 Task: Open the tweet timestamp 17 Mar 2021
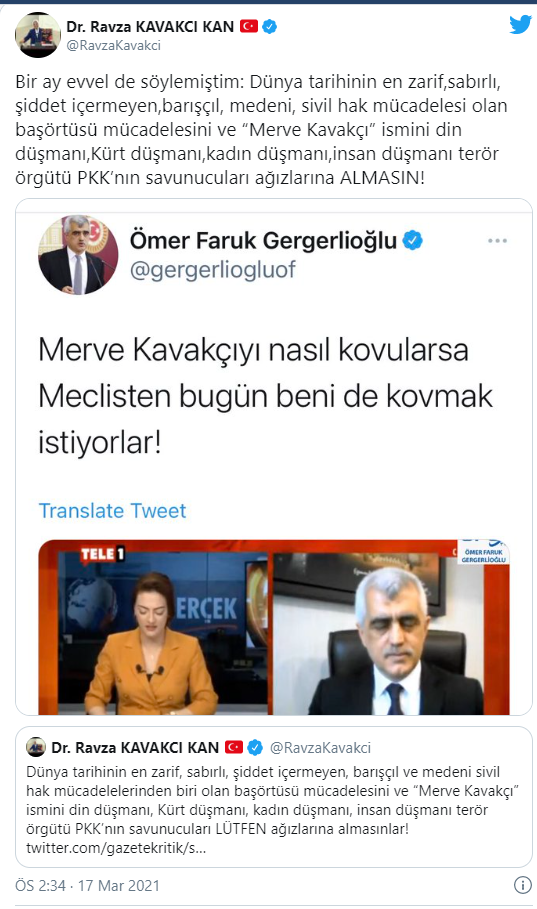[x=87, y=886]
